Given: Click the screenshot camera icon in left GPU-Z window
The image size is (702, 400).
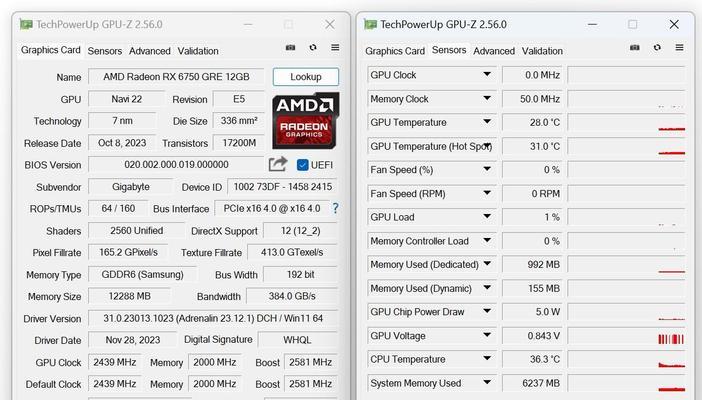Looking at the screenshot, I should (291, 47).
